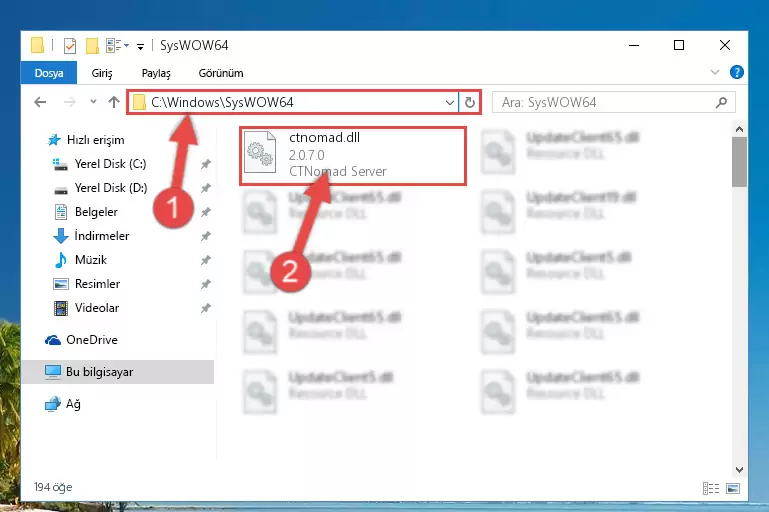The image size is (769, 512).
Task: Expand the address bar history dropdown
Action: [449, 102]
